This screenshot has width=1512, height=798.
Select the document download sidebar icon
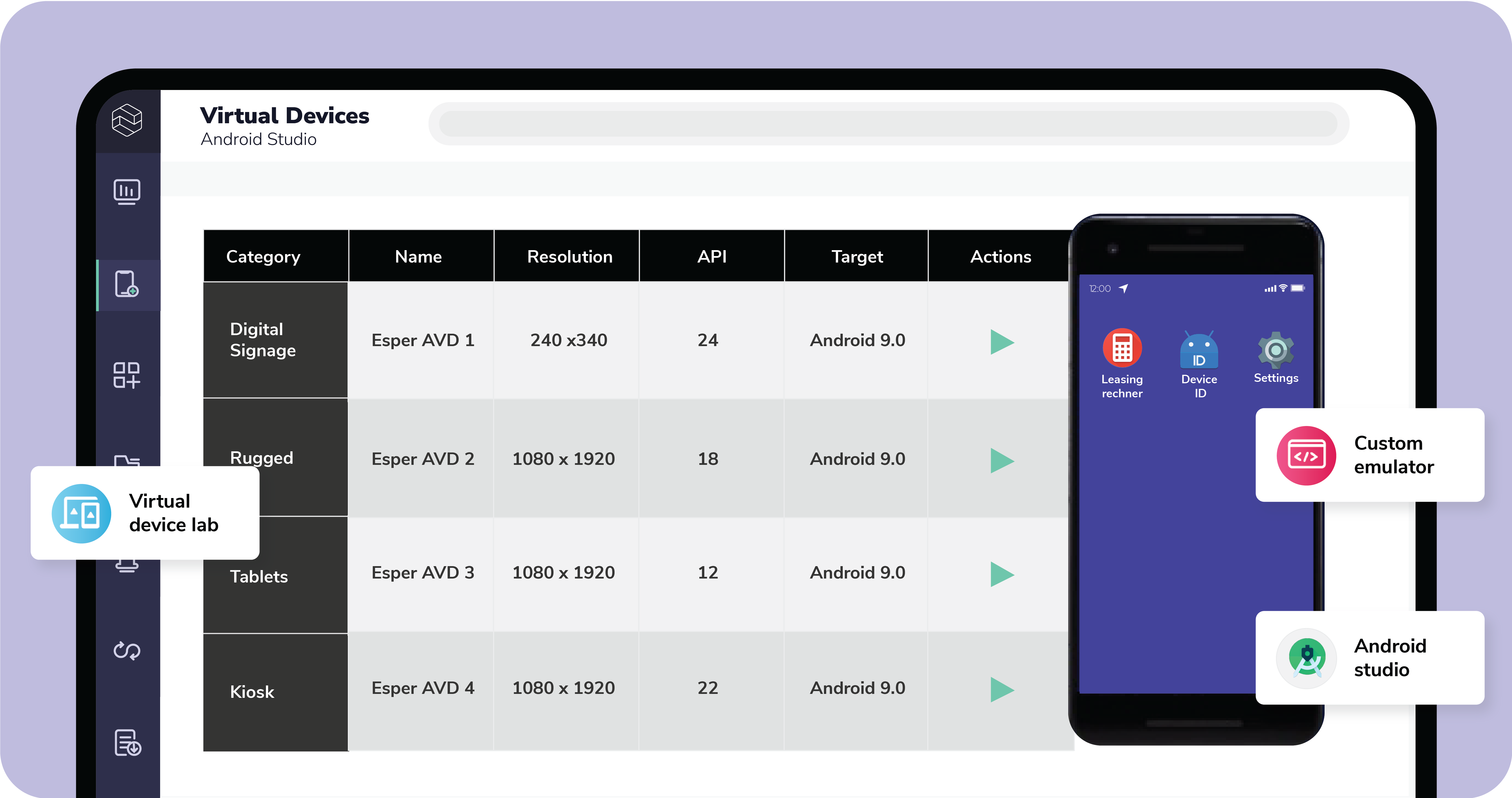(x=128, y=743)
